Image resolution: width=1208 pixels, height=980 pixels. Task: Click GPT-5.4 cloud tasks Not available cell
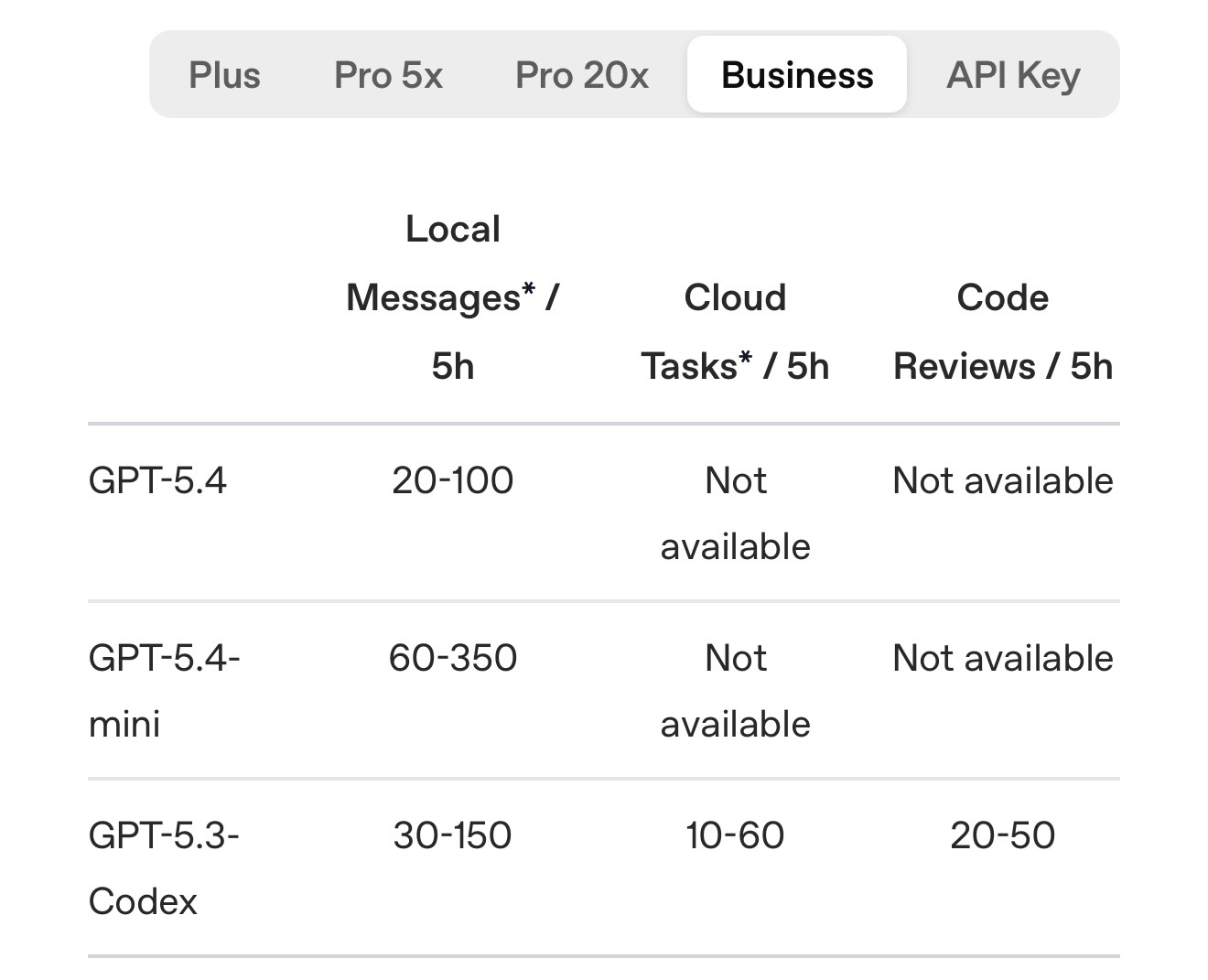click(x=735, y=513)
